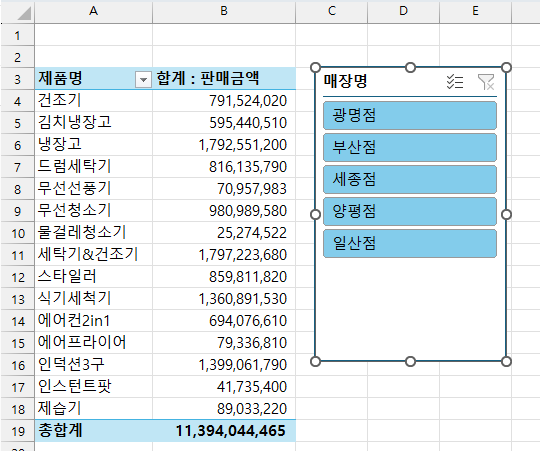Select value 25,274,522
Image resolution: width=540 pixels, height=451 pixels.
tap(224, 233)
